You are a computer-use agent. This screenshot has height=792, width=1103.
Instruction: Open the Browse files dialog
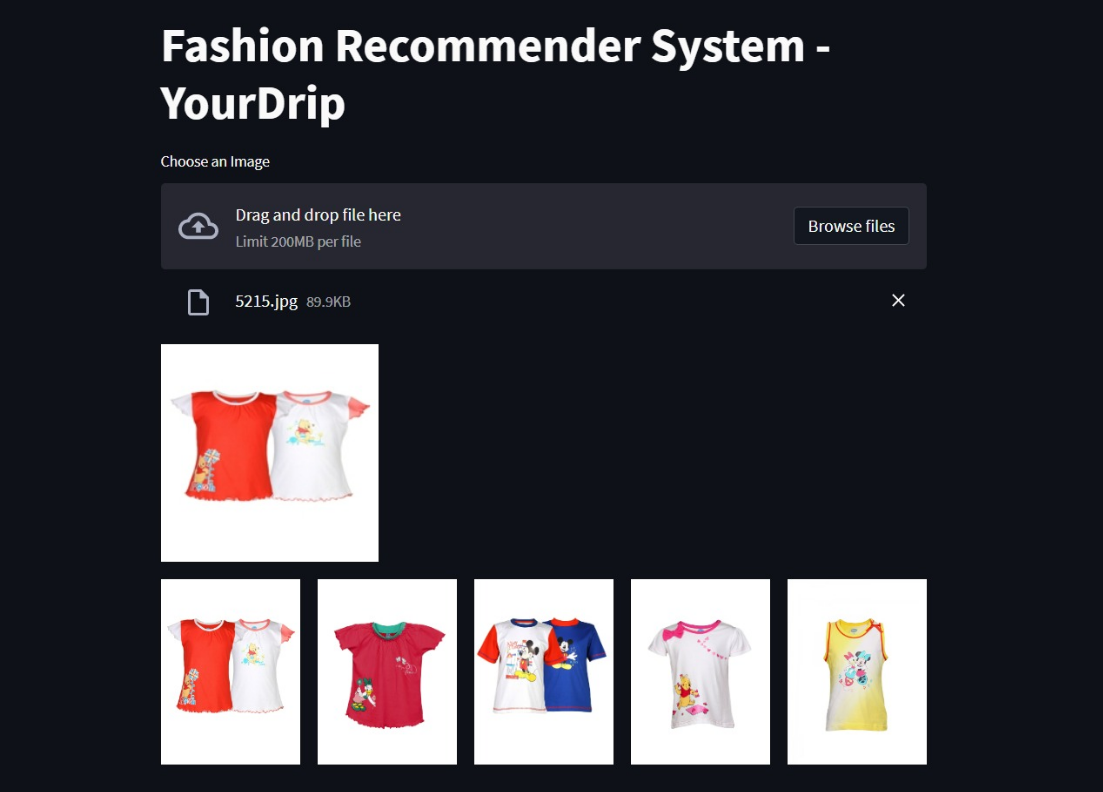click(x=851, y=226)
